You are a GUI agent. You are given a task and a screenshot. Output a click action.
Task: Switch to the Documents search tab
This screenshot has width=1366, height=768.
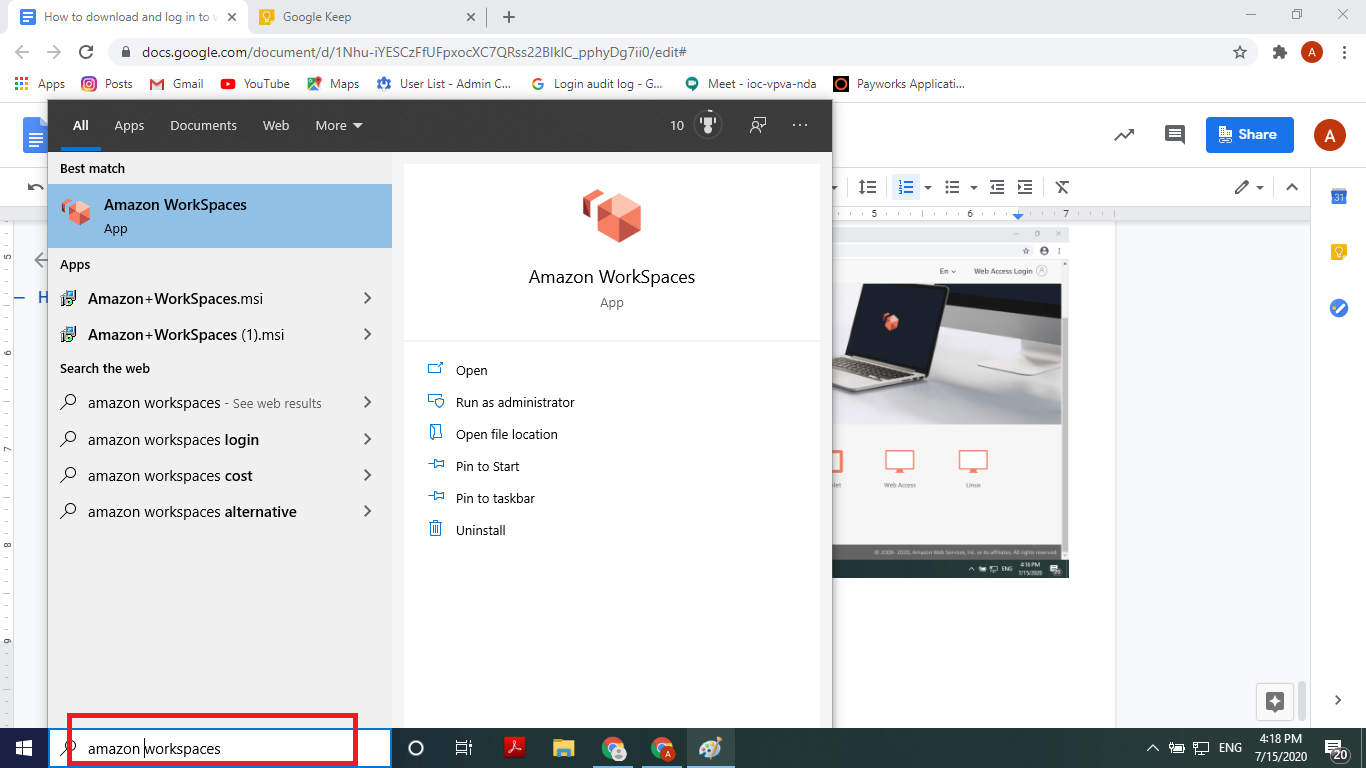pos(204,125)
